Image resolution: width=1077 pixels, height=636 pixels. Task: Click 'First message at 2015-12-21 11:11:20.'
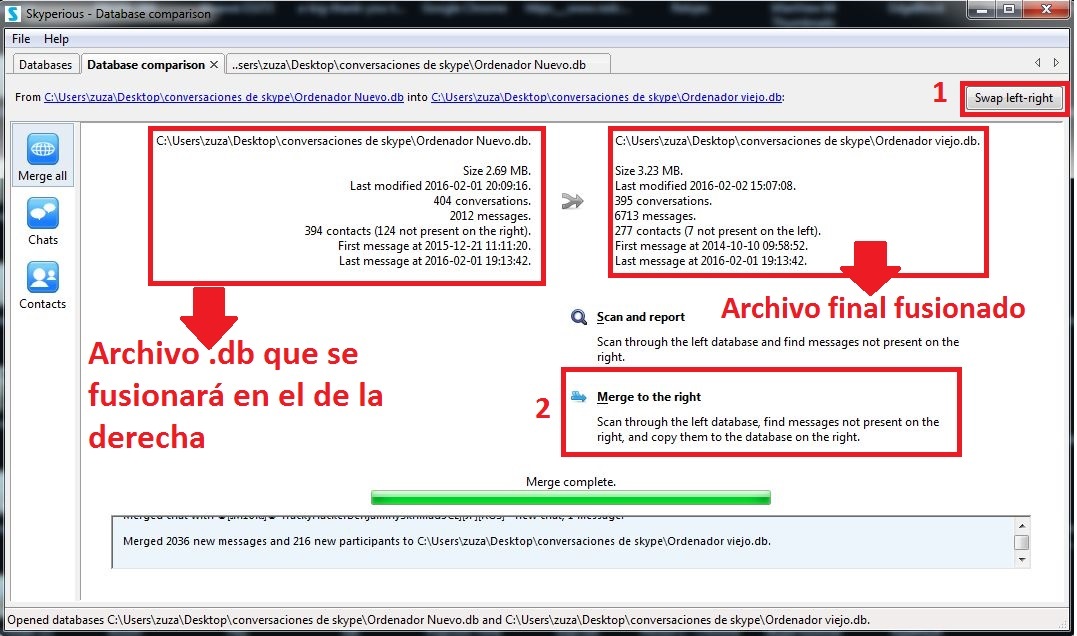tap(434, 246)
